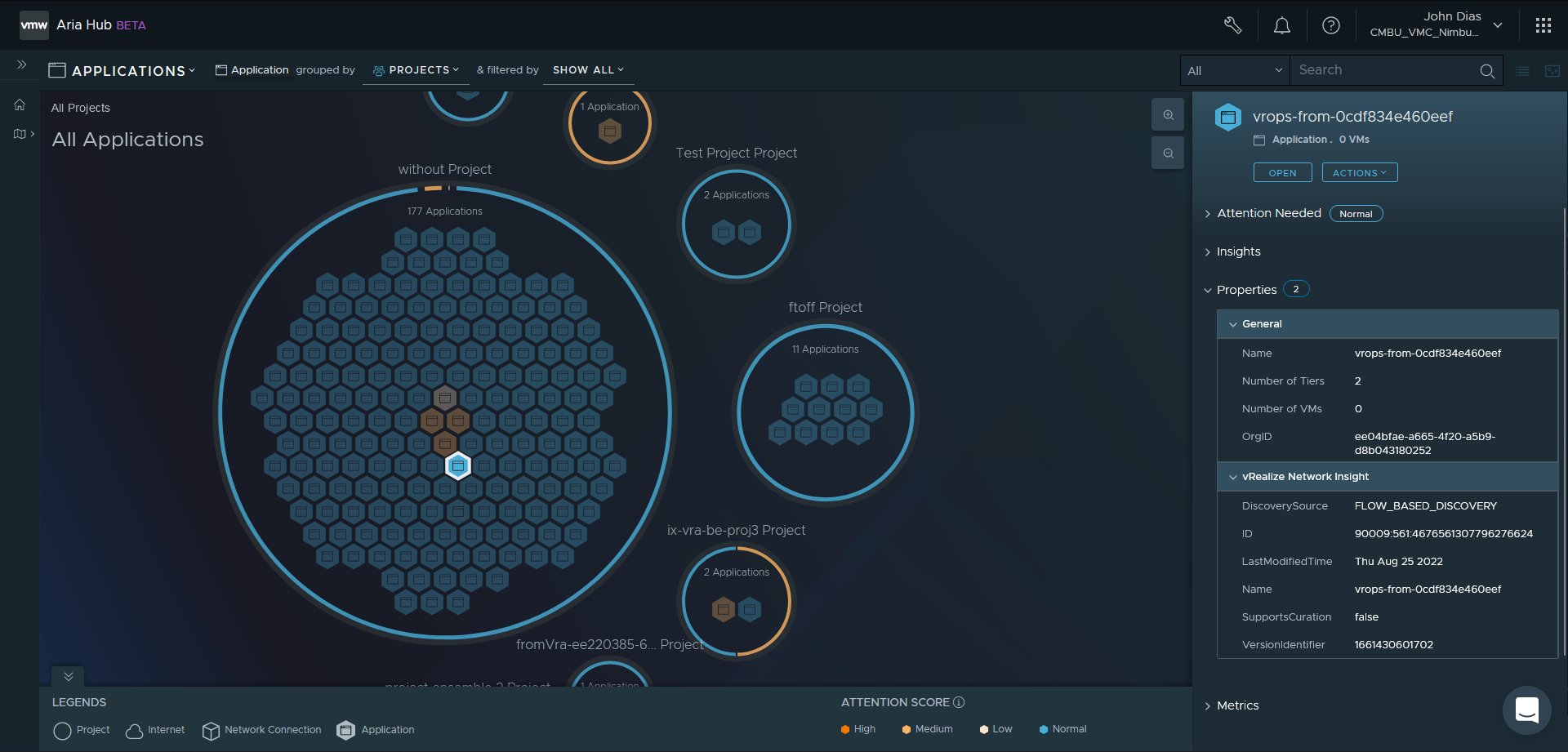Click the wrench tools icon
The width and height of the screenshot is (1568, 752).
tap(1233, 25)
